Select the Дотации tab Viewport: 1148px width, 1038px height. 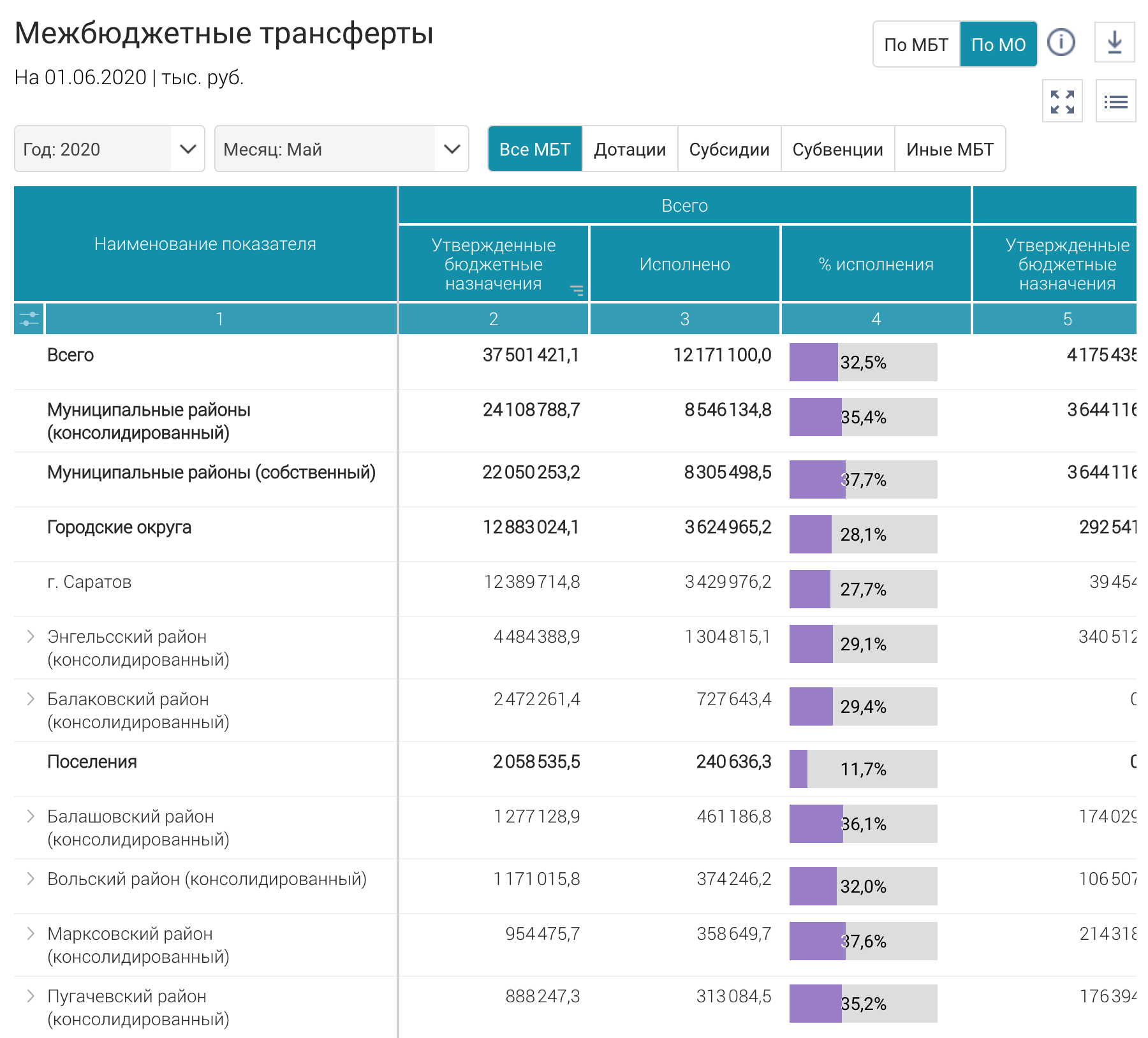point(630,149)
